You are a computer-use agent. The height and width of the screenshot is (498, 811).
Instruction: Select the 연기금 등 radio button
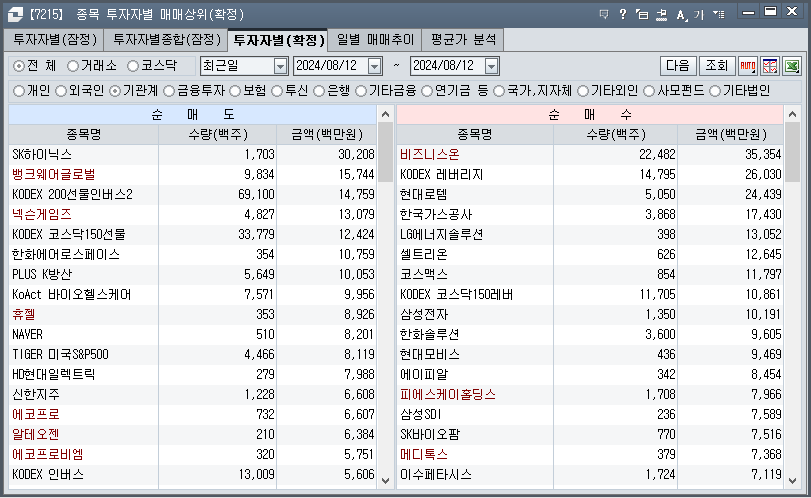click(x=427, y=91)
